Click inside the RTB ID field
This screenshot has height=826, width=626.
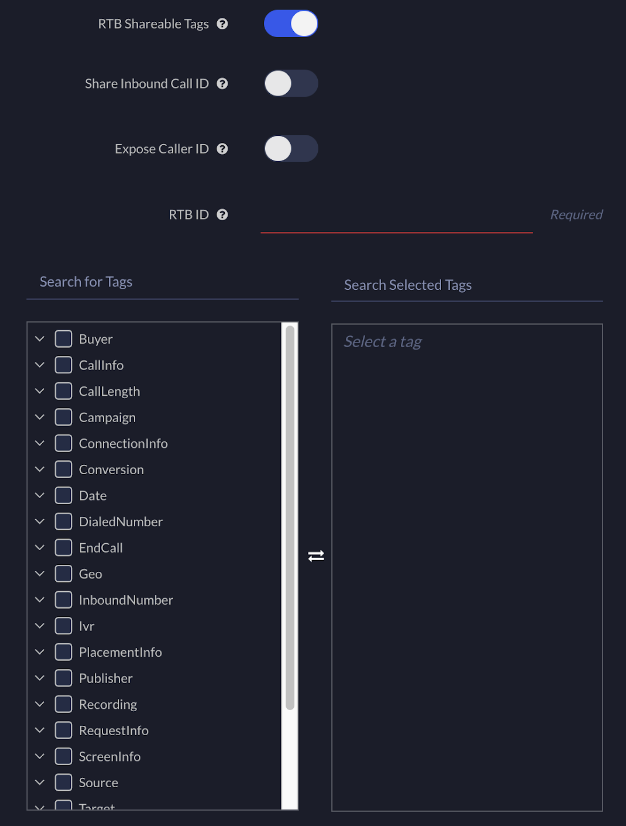[x=396, y=218]
